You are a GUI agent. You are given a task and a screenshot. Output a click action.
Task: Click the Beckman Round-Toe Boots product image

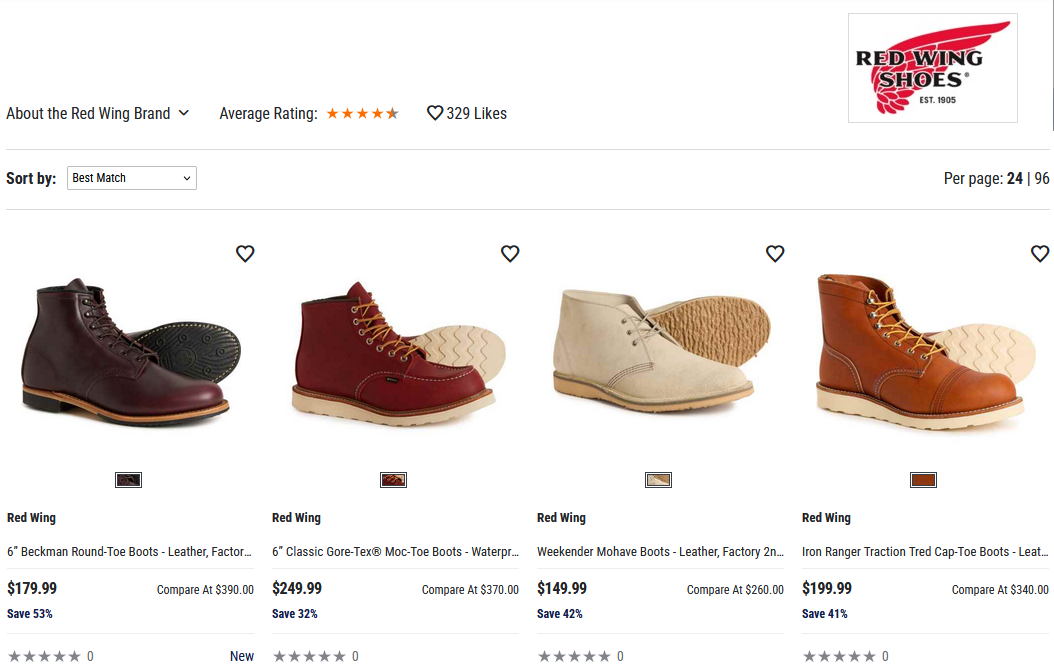click(131, 352)
